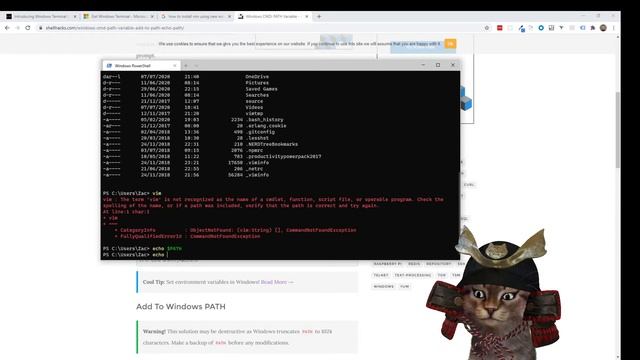This screenshot has height=360, width=640.
Task: Switch to the Introducing Windows Terminal browser tab
Action: tap(41, 16)
